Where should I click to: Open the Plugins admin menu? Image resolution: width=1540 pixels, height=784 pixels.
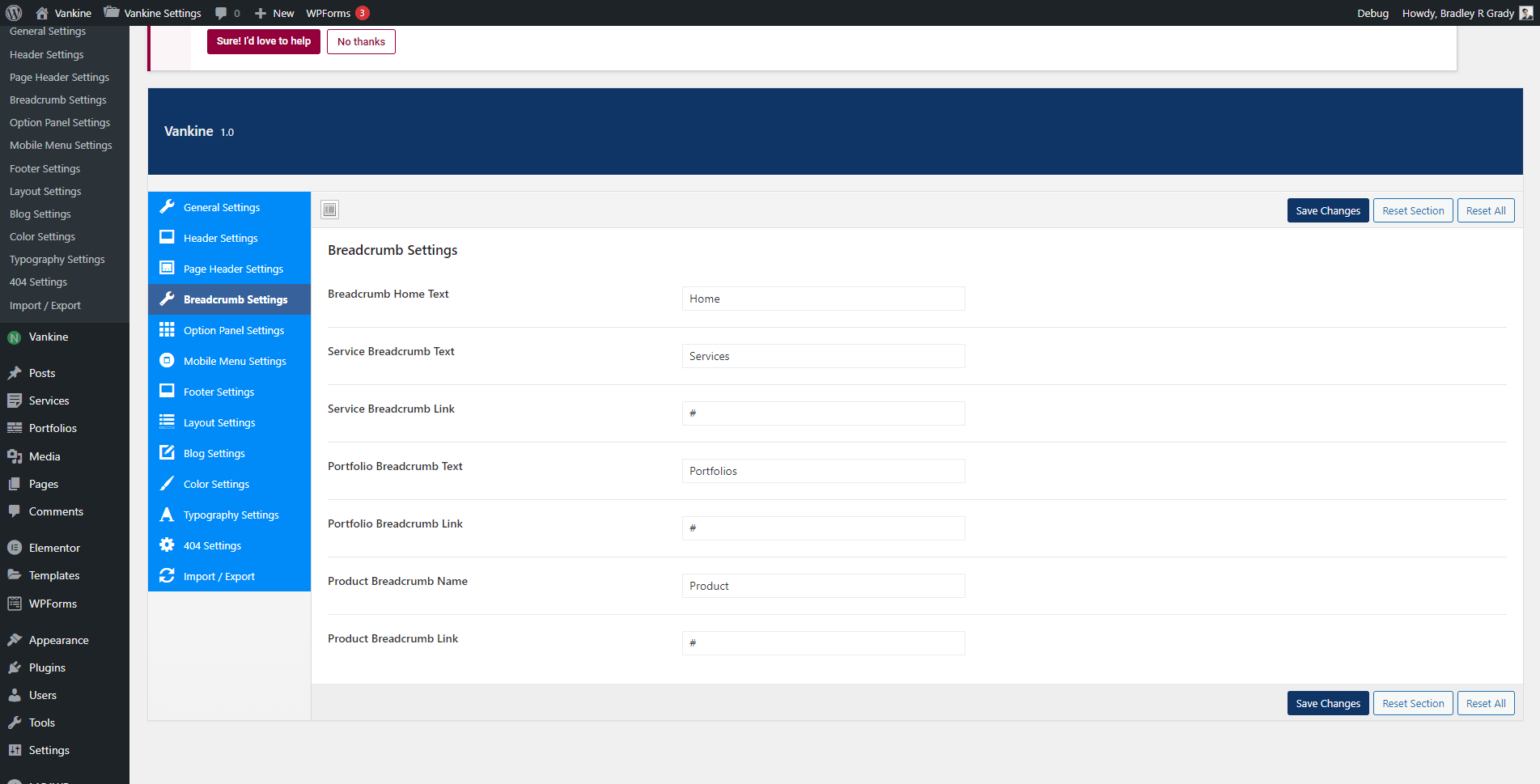[47, 667]
